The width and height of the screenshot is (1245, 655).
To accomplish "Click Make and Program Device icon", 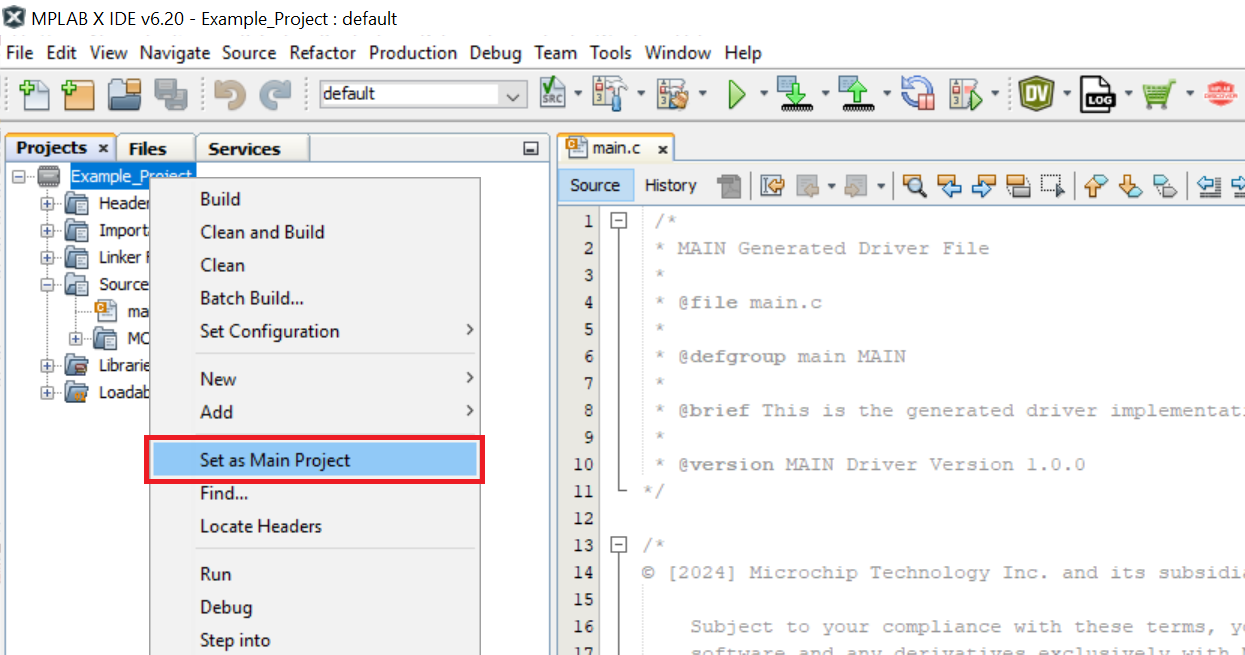I will coord(794,94).
